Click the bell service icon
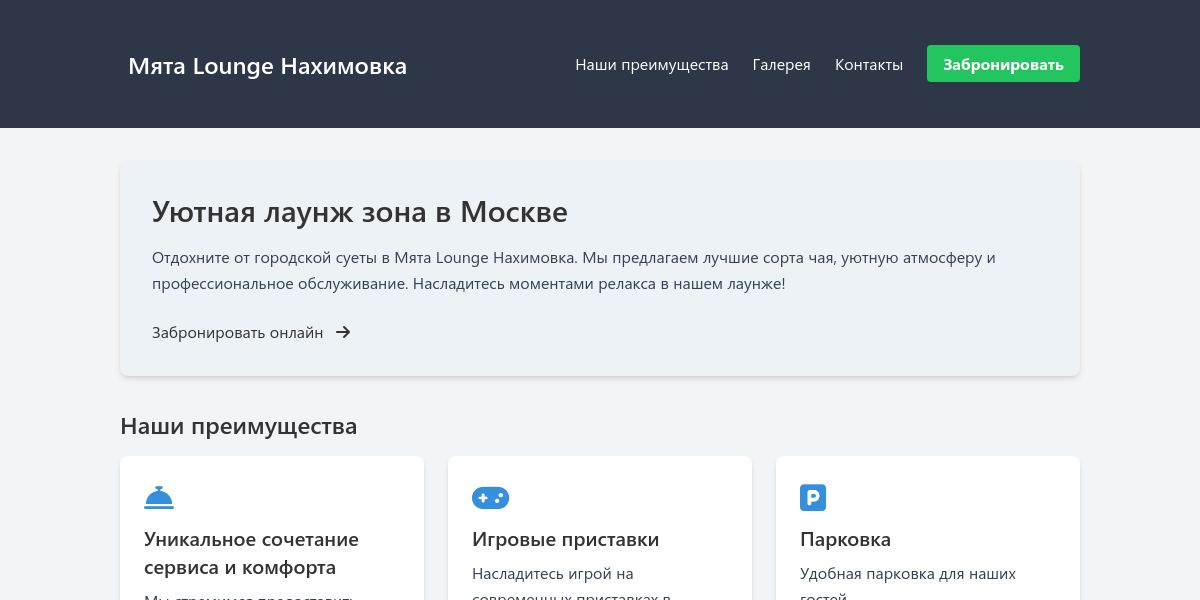Screen dimensions: 1200x600 coord(159,497)
